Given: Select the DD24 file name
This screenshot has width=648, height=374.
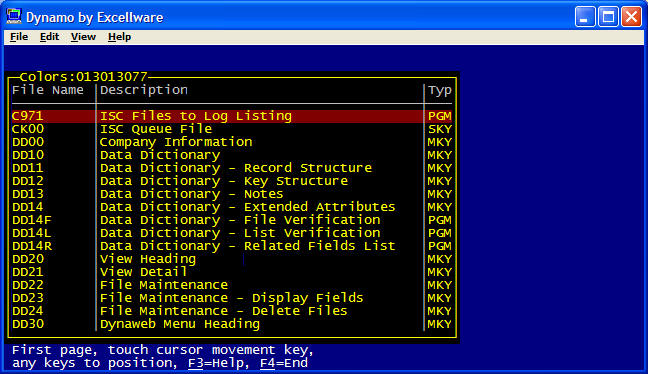Looking at the screenshot, I should click(x=28, y=311).
